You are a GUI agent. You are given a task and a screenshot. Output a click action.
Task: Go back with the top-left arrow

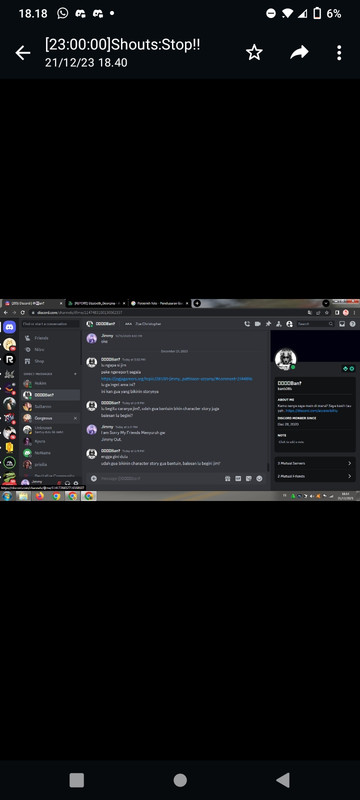click(x=22, y=53)
